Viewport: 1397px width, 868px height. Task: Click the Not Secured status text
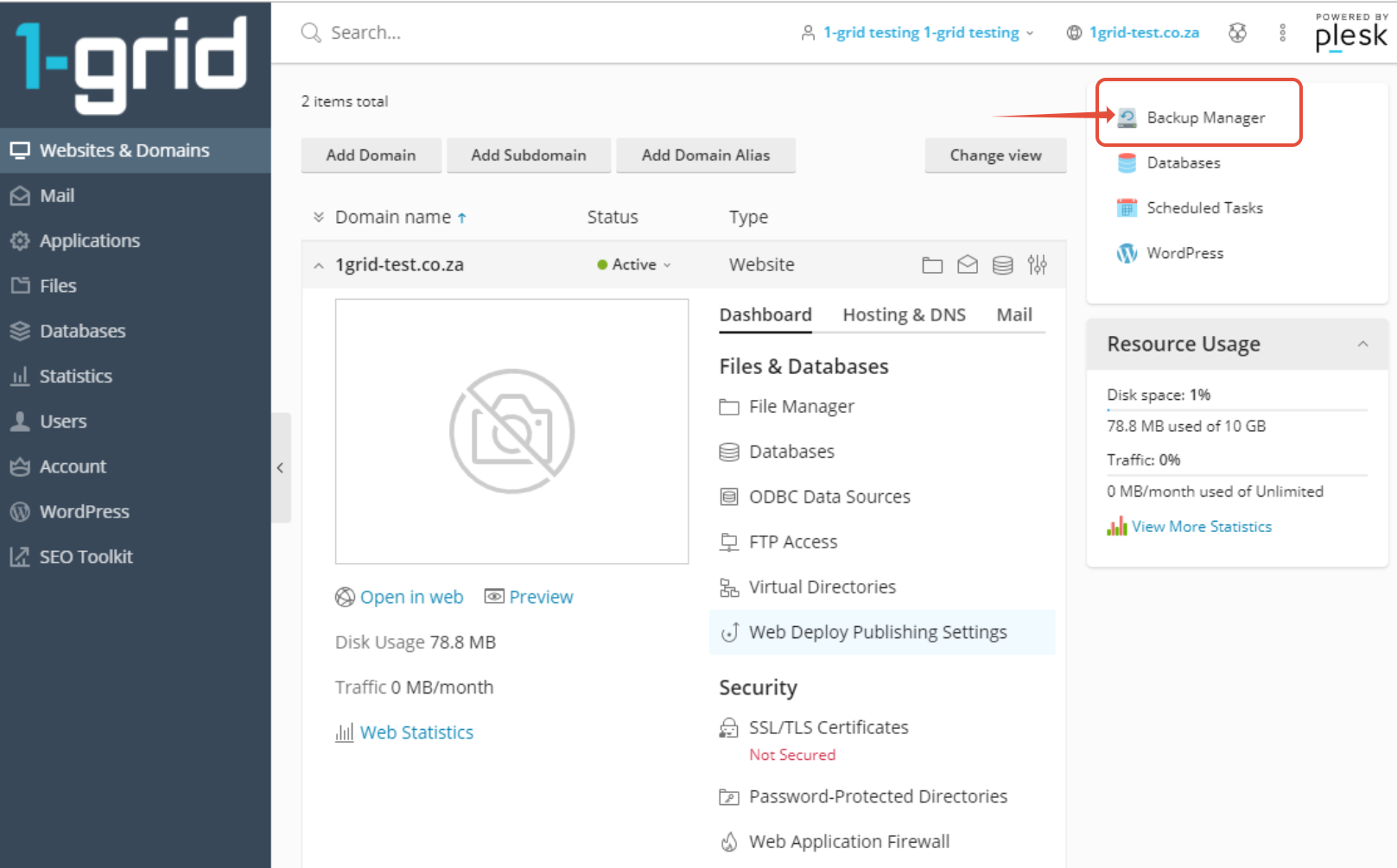coord(792,755)
